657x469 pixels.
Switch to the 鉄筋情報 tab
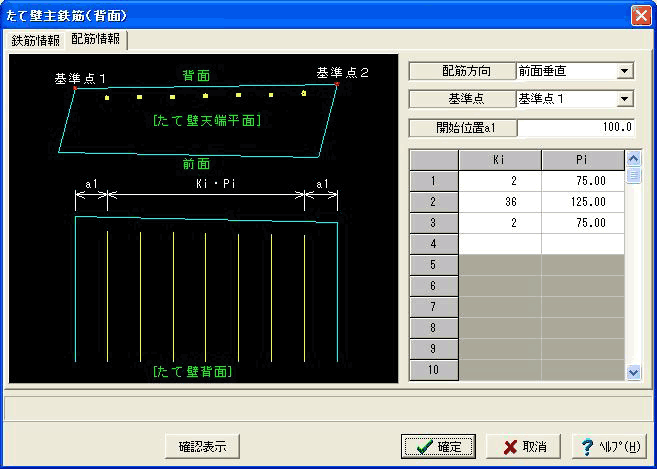36,41
